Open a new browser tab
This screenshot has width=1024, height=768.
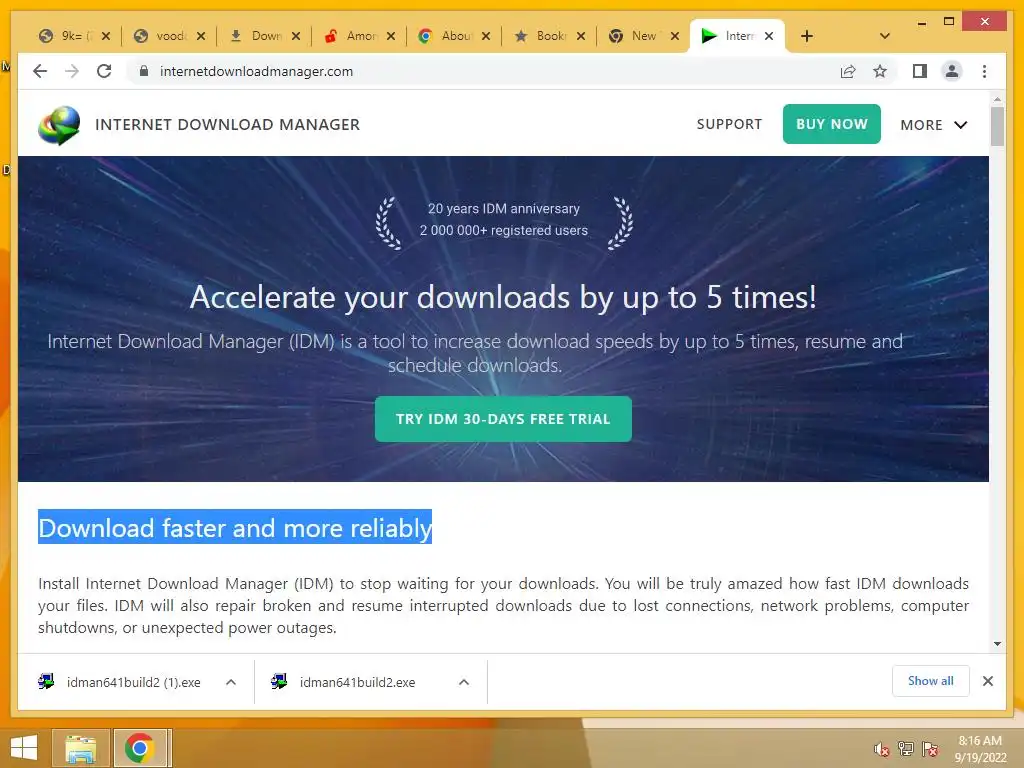click(x=807, y=36)
